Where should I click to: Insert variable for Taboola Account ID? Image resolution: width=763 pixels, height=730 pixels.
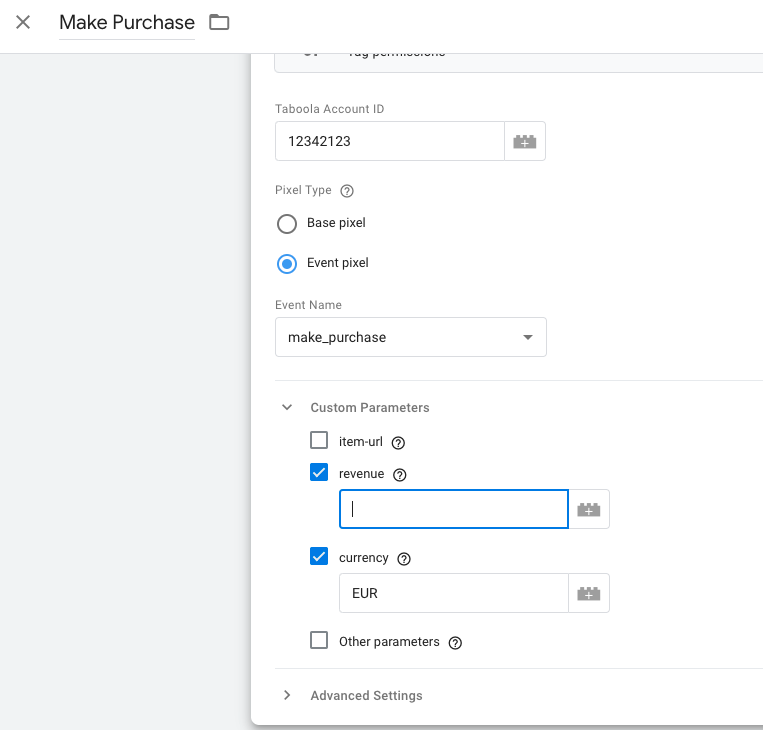(x=525, y=141)
